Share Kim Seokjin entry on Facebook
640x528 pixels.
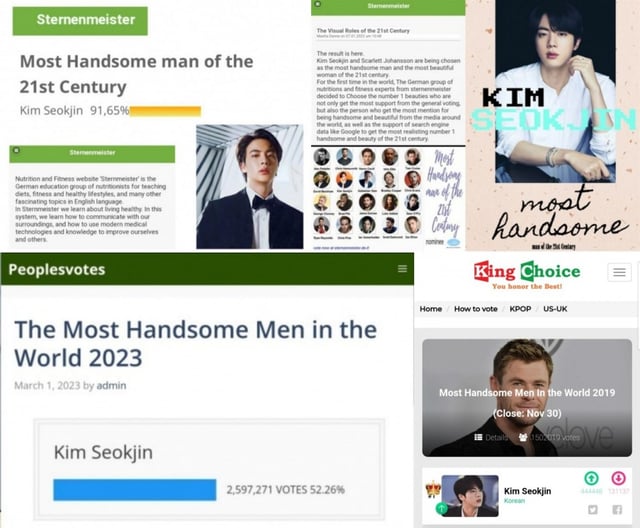point(617,509)
